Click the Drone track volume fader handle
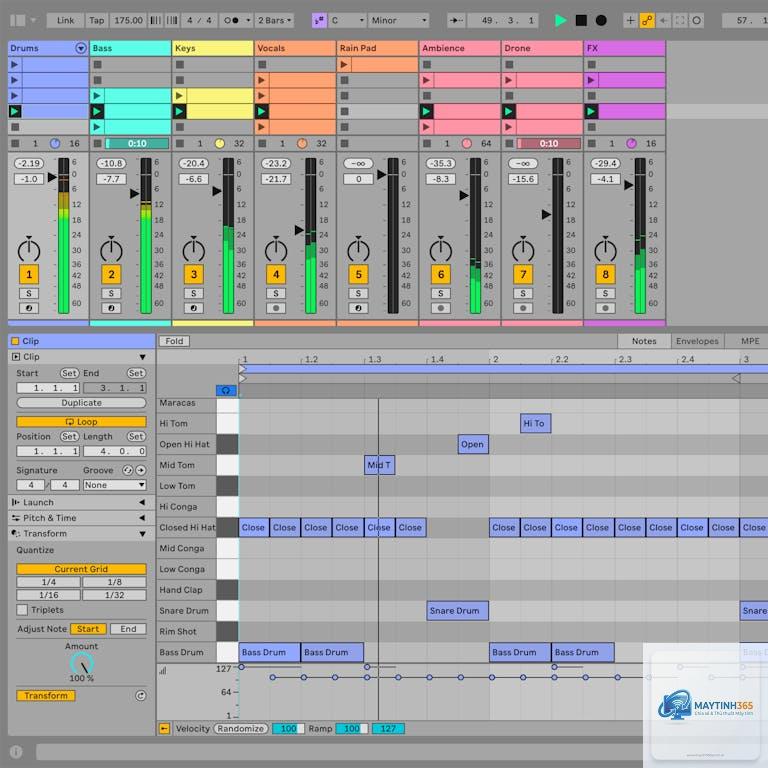 [546, 215]
